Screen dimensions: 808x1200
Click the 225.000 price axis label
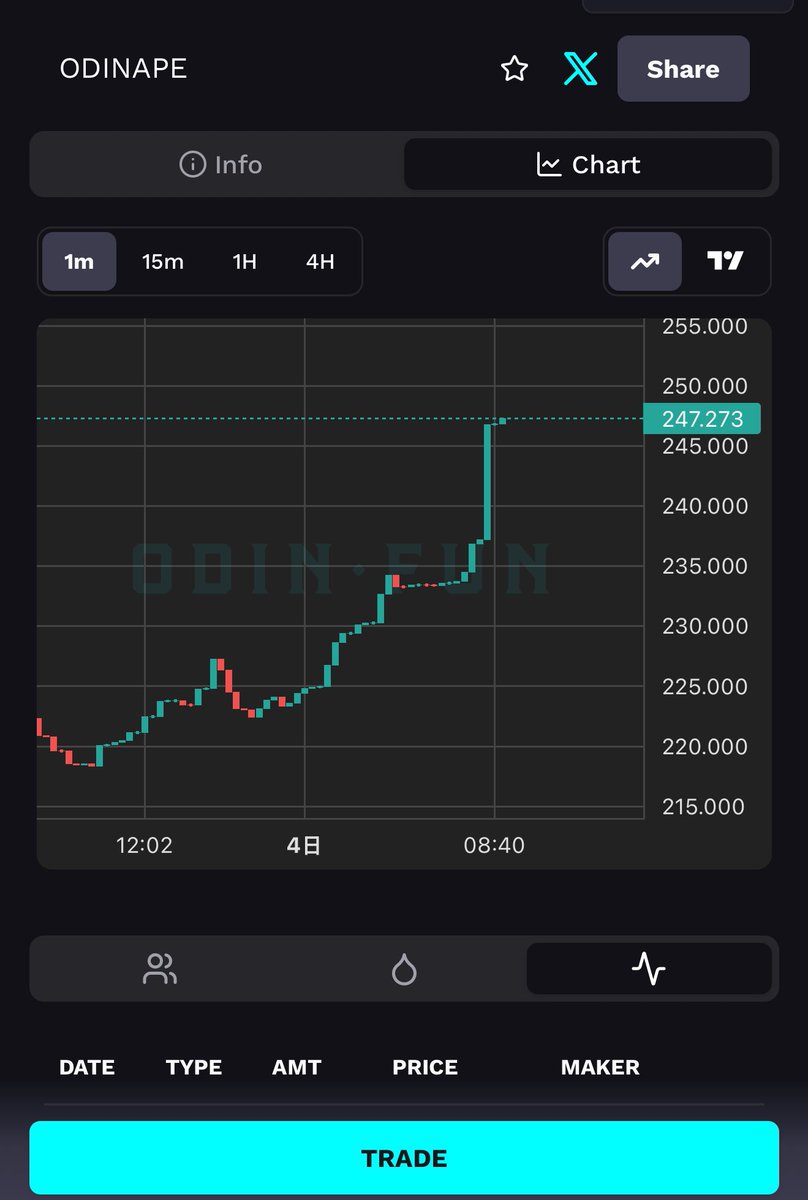click(x=705, y=687)
